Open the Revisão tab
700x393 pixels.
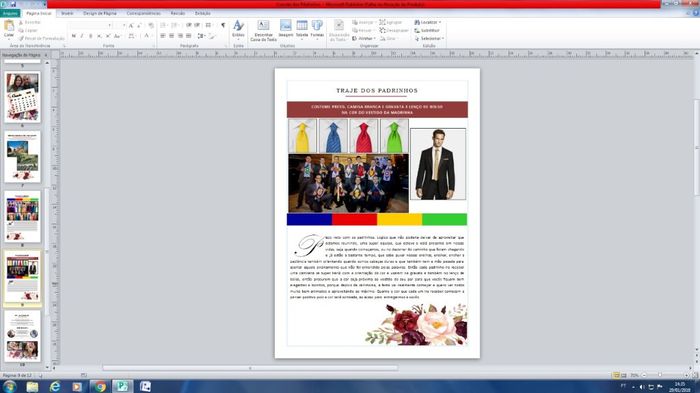178,13
